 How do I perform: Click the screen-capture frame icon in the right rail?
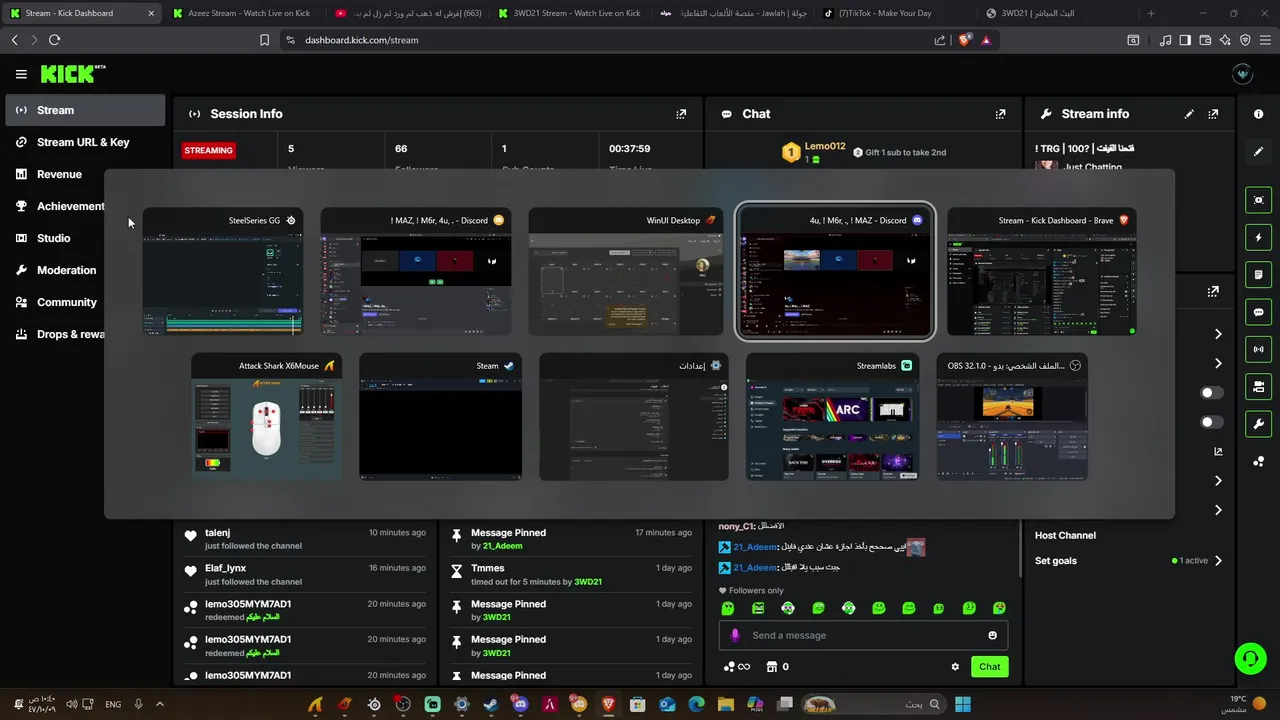click(x=1258, y=200)
